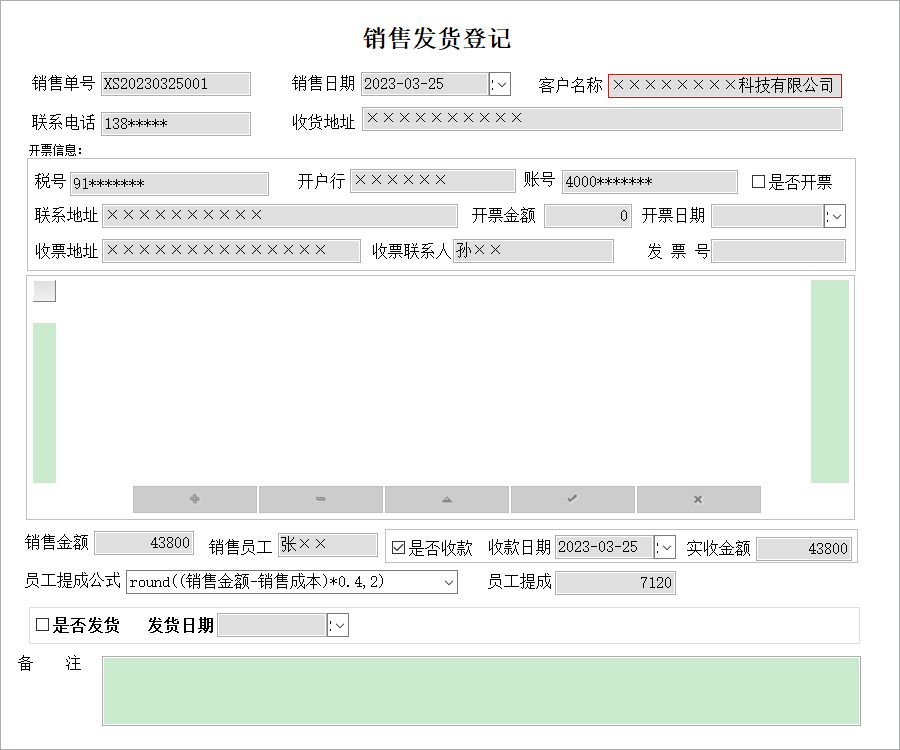Click the 客户名称 field
The height and width of the screenshot is (750, 900).
725,86
